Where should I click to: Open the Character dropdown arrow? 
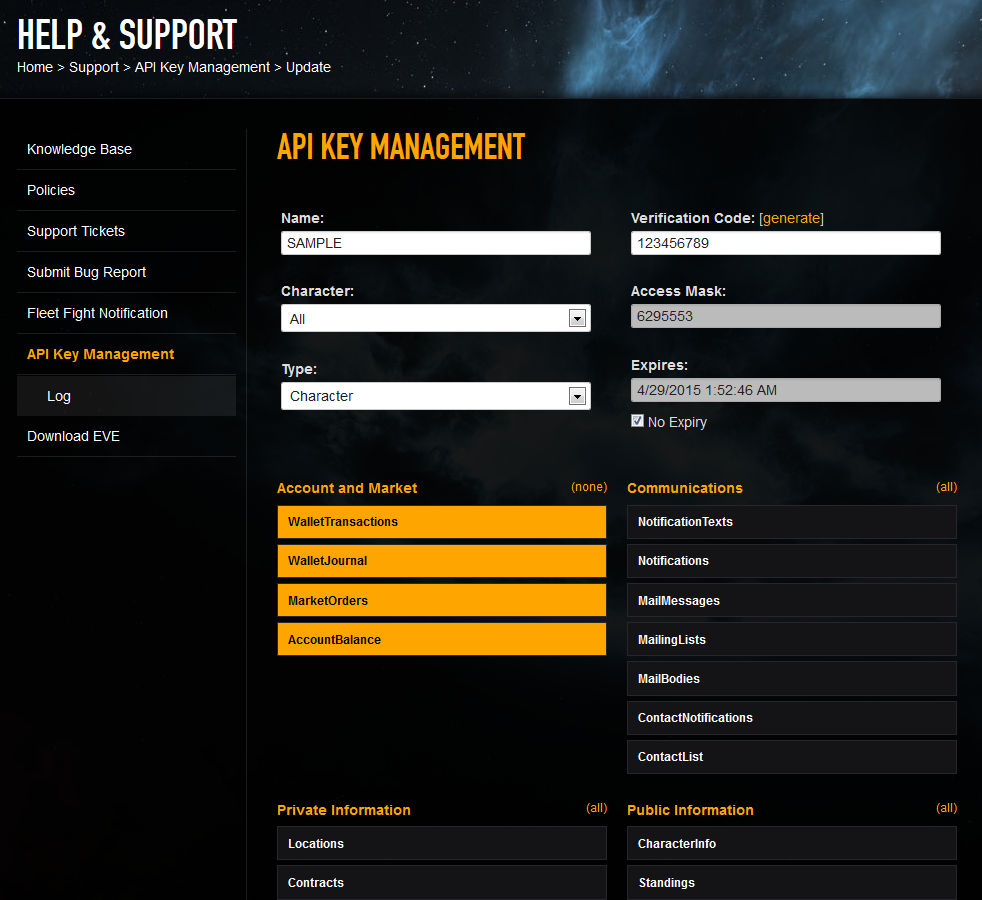pyautogui.click(x=576, y=319)
